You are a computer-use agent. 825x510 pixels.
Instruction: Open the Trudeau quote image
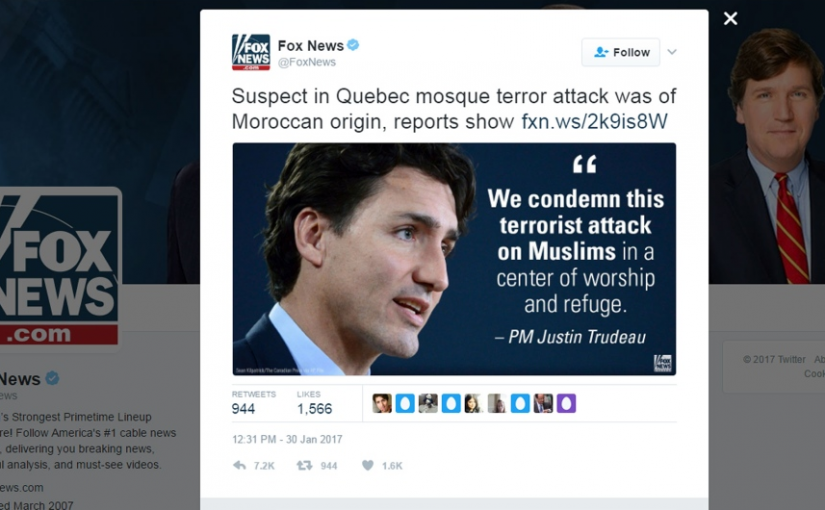pos(454,259)
